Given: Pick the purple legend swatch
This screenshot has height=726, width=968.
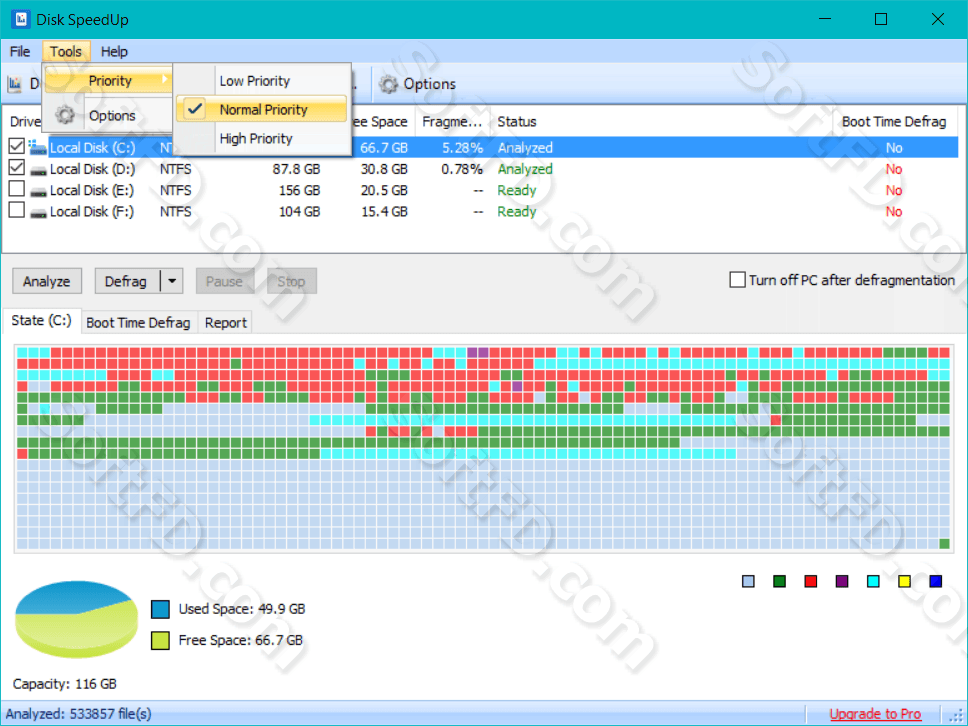Looking at the screenshot, I should (x=841, y=581).
